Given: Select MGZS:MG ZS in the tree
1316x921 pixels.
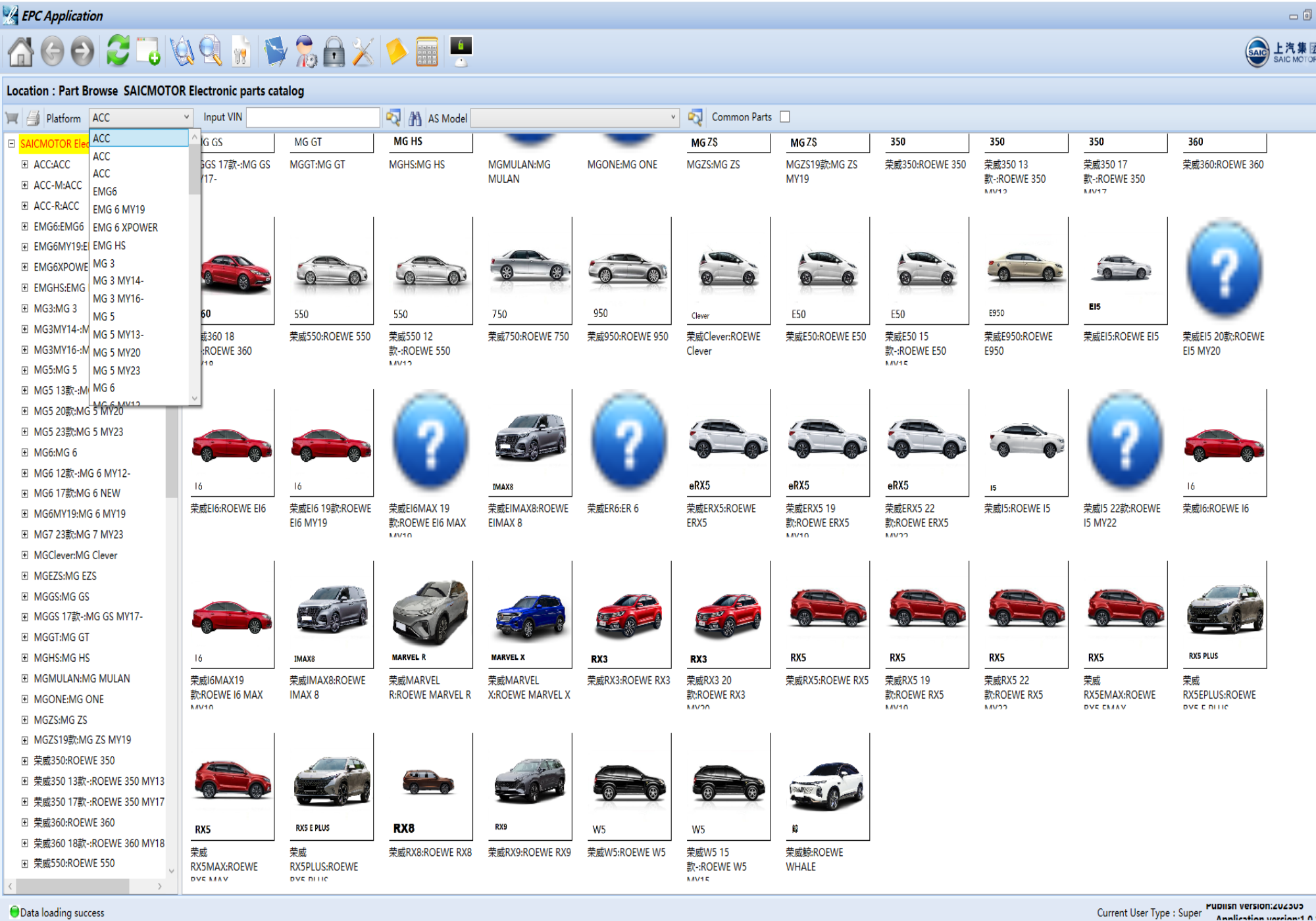Looking at the screenshot, I should (x=61, y=720).
